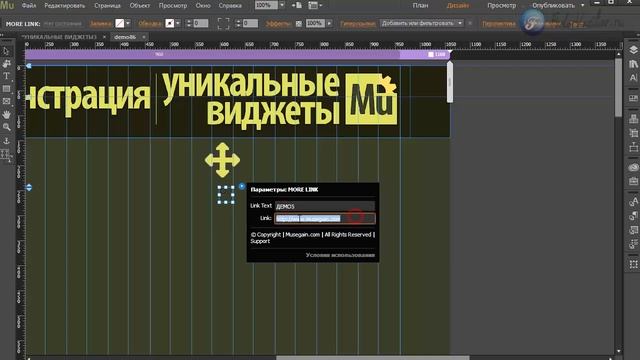Click the page plus icon in the top bar
The height and width of the screenshot is (360, 640).
[x=297, y=5]
